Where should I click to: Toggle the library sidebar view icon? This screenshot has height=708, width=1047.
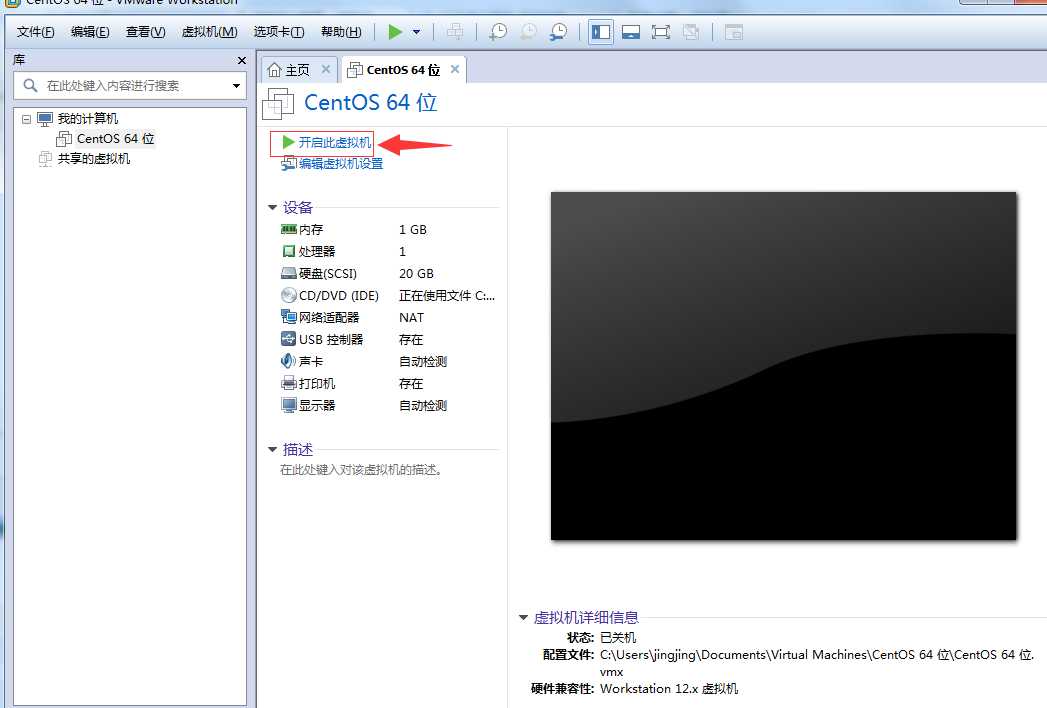tap(601, 31)
